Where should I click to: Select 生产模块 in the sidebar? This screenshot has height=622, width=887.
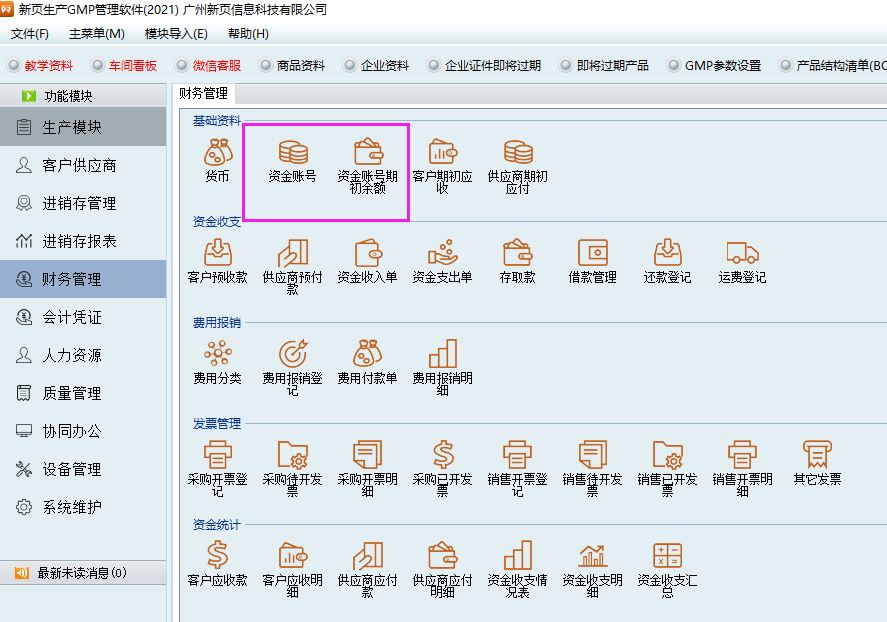[72, 128]
